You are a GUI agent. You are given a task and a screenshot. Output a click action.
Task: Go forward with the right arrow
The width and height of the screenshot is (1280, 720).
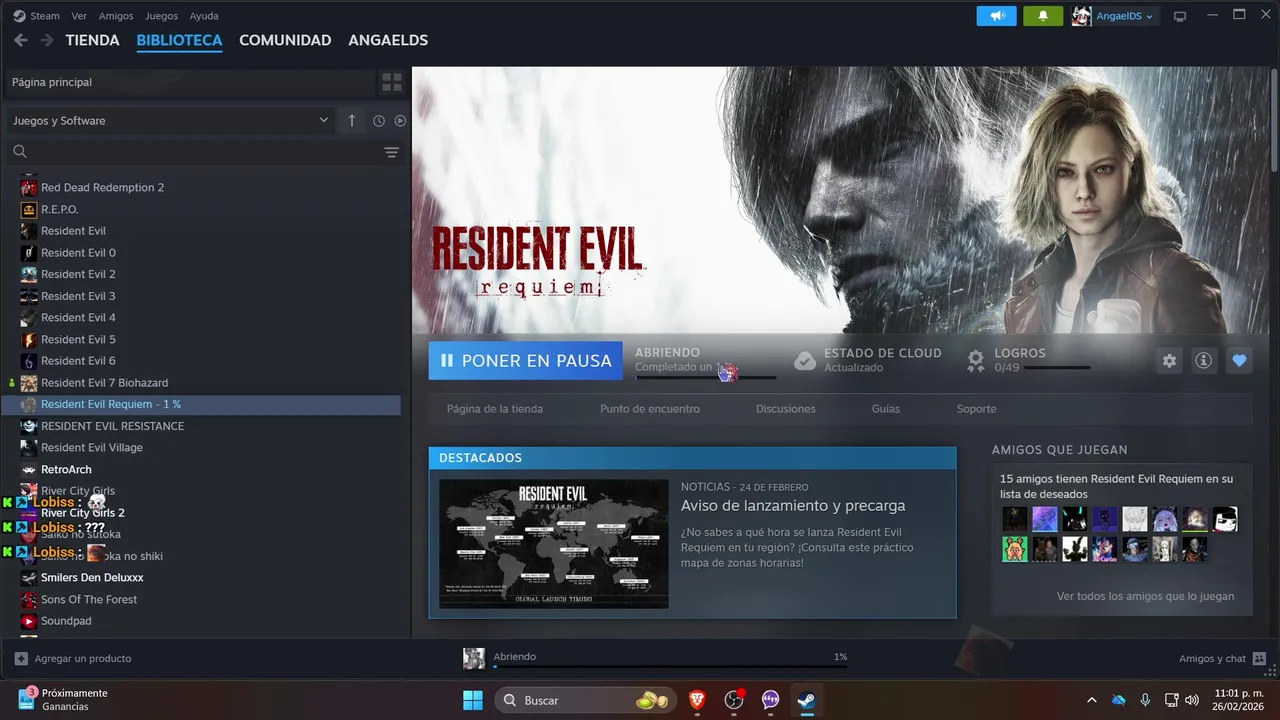(47, 40)
